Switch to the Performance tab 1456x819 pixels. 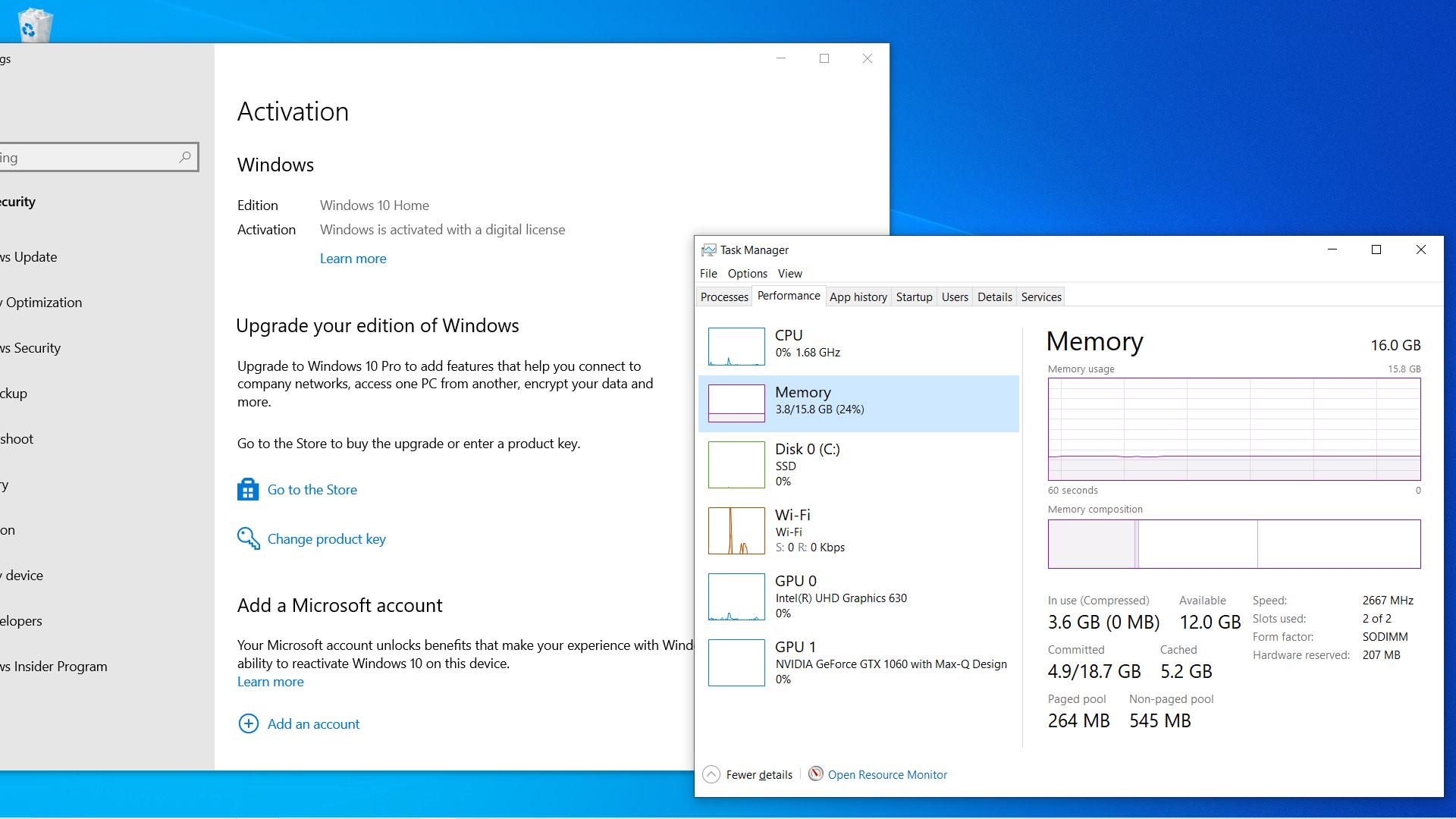click(x=789, y=296)
